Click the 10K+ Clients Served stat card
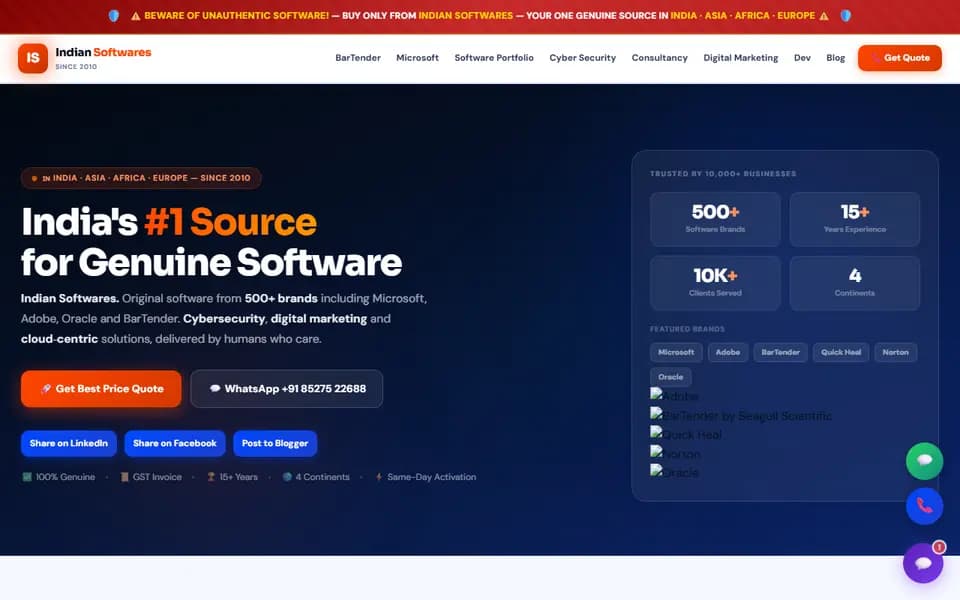960x600 pixels. coord(715,283)
